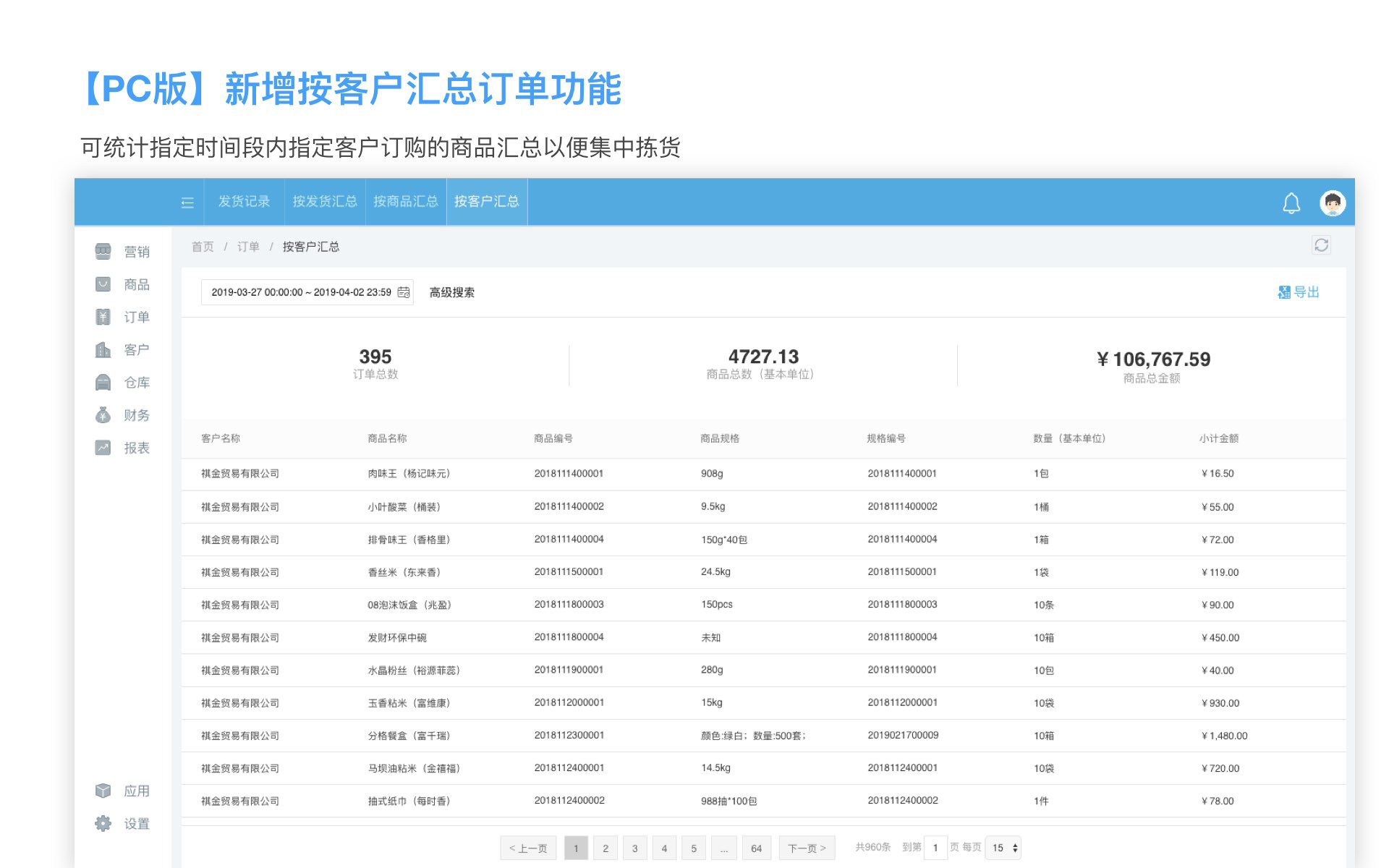
Task: Click the go-to page number field
Action: [x=935, y=848]
